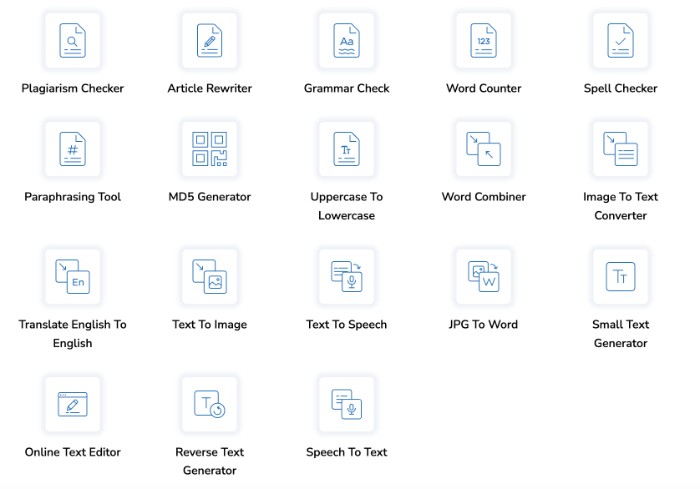
Task: Open Translate English To English icon
Action: [73, 277]
